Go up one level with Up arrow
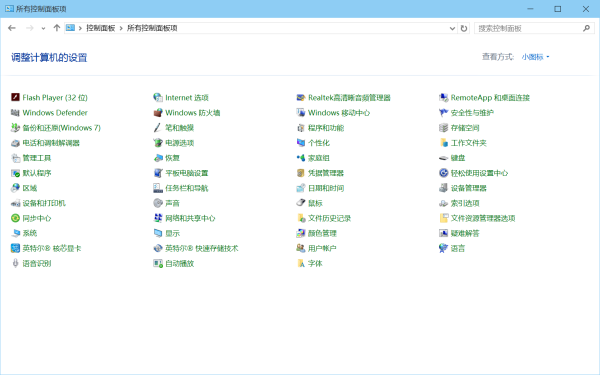600x375 pixels. 57,28
